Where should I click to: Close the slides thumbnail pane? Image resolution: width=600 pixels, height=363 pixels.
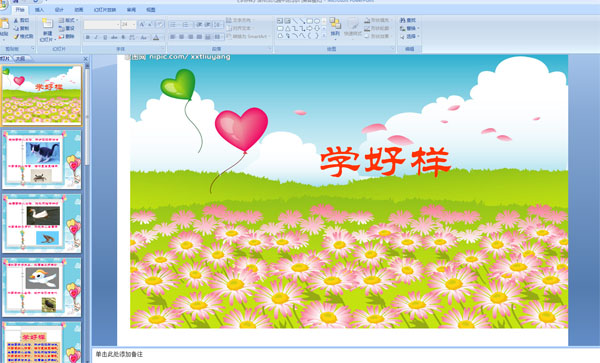pos(86,59)
